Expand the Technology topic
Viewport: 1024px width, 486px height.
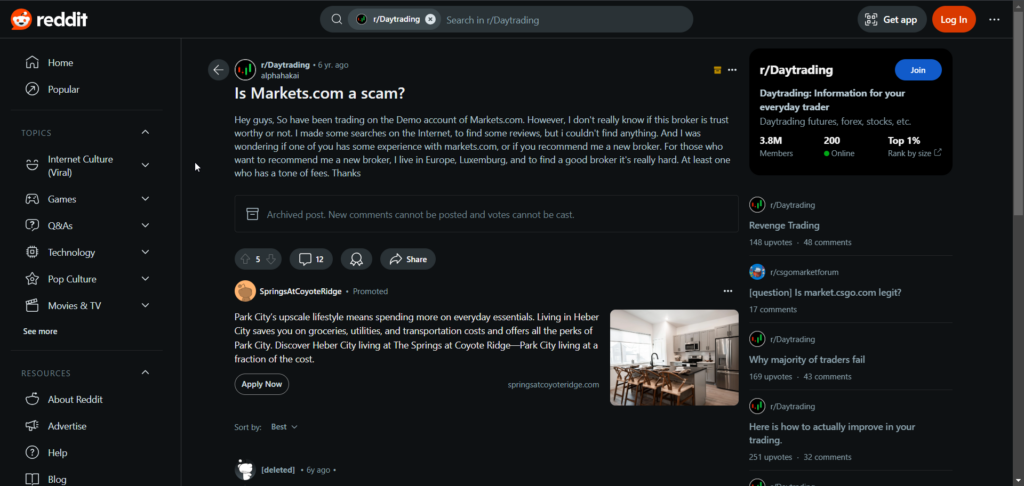pyautogui.click(x=145, y=252)
